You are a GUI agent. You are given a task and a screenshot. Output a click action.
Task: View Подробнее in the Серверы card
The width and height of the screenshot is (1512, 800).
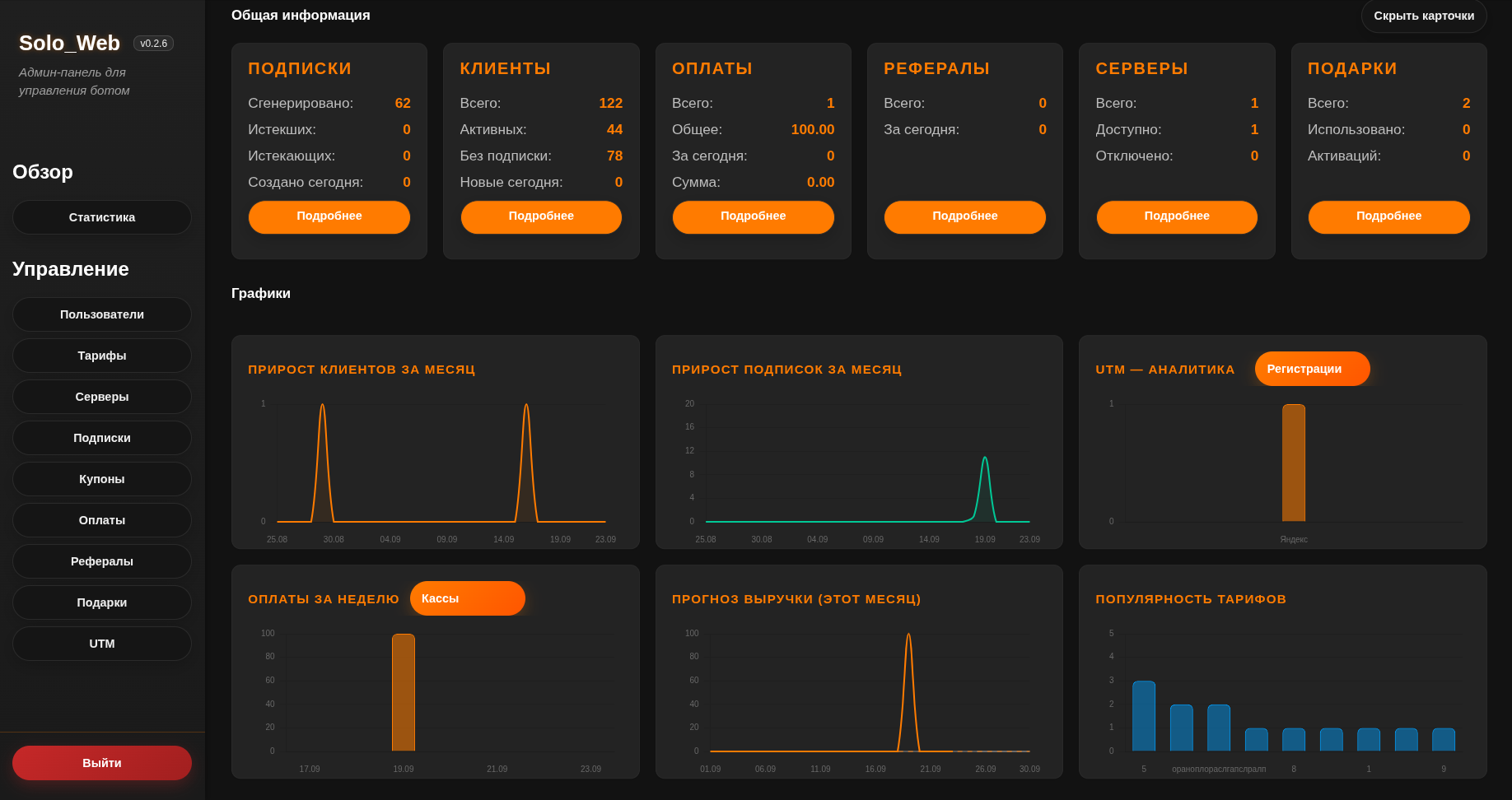tap(1177, 216)
